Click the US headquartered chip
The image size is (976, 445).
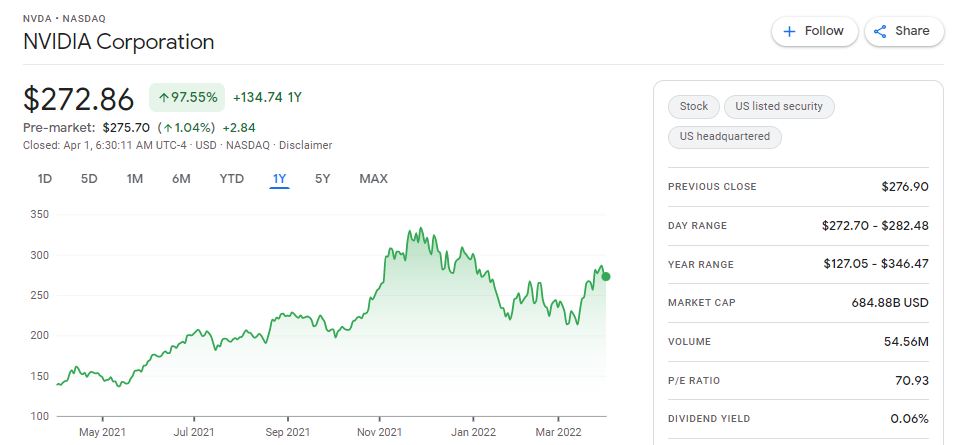tap(725, 136)
